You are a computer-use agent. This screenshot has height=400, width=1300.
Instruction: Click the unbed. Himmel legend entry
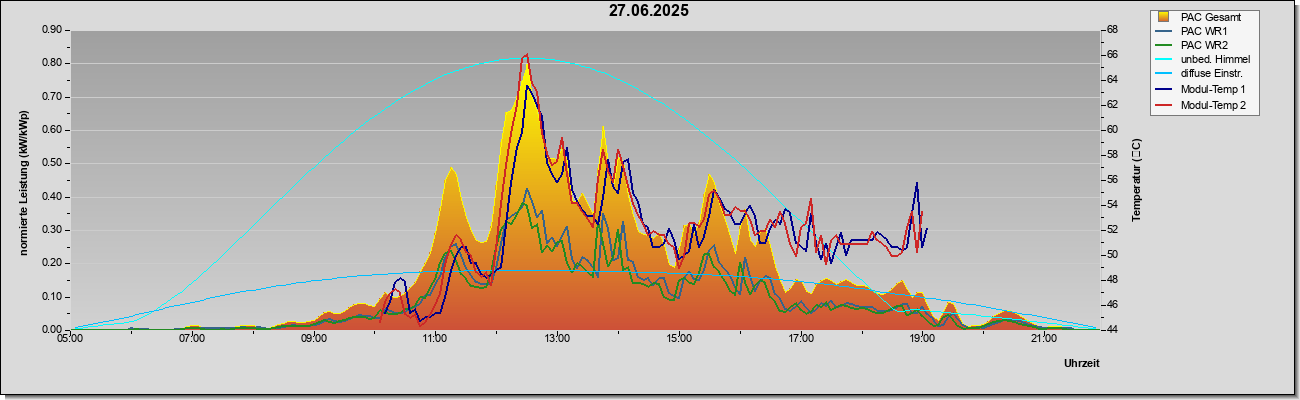[1203, 61]
